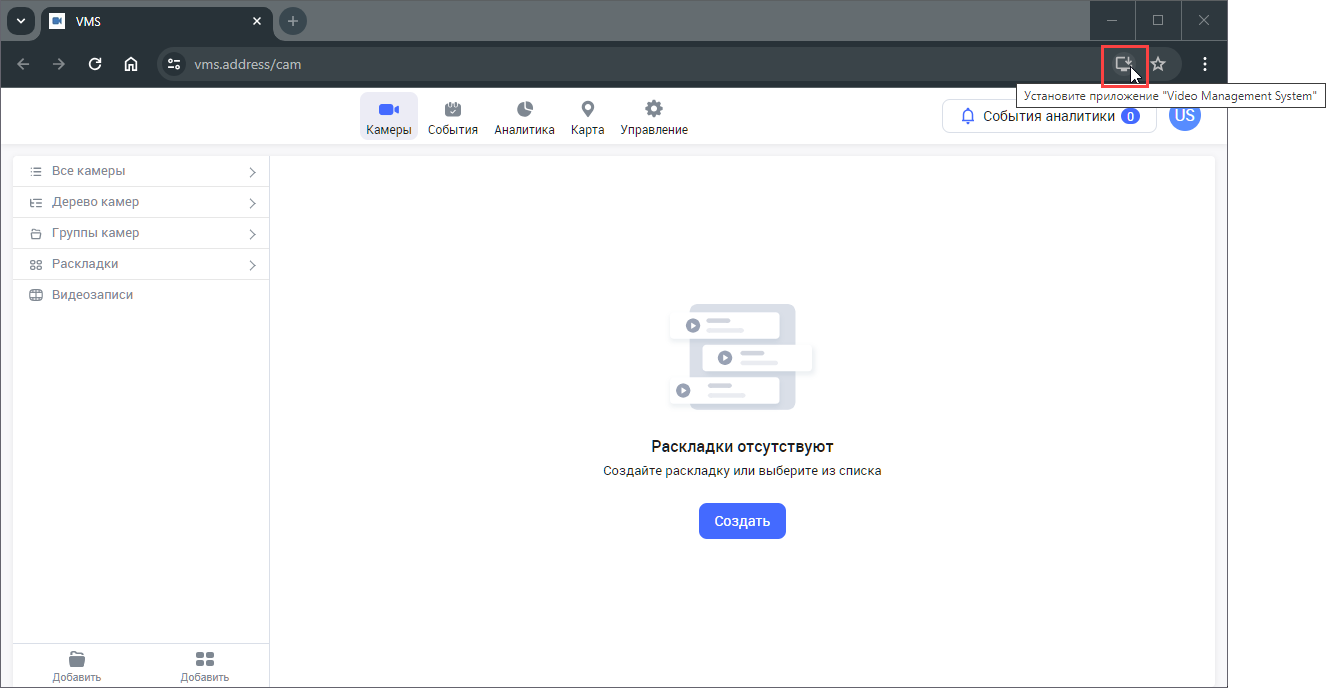Open Управление gear settings

[653, 117]
